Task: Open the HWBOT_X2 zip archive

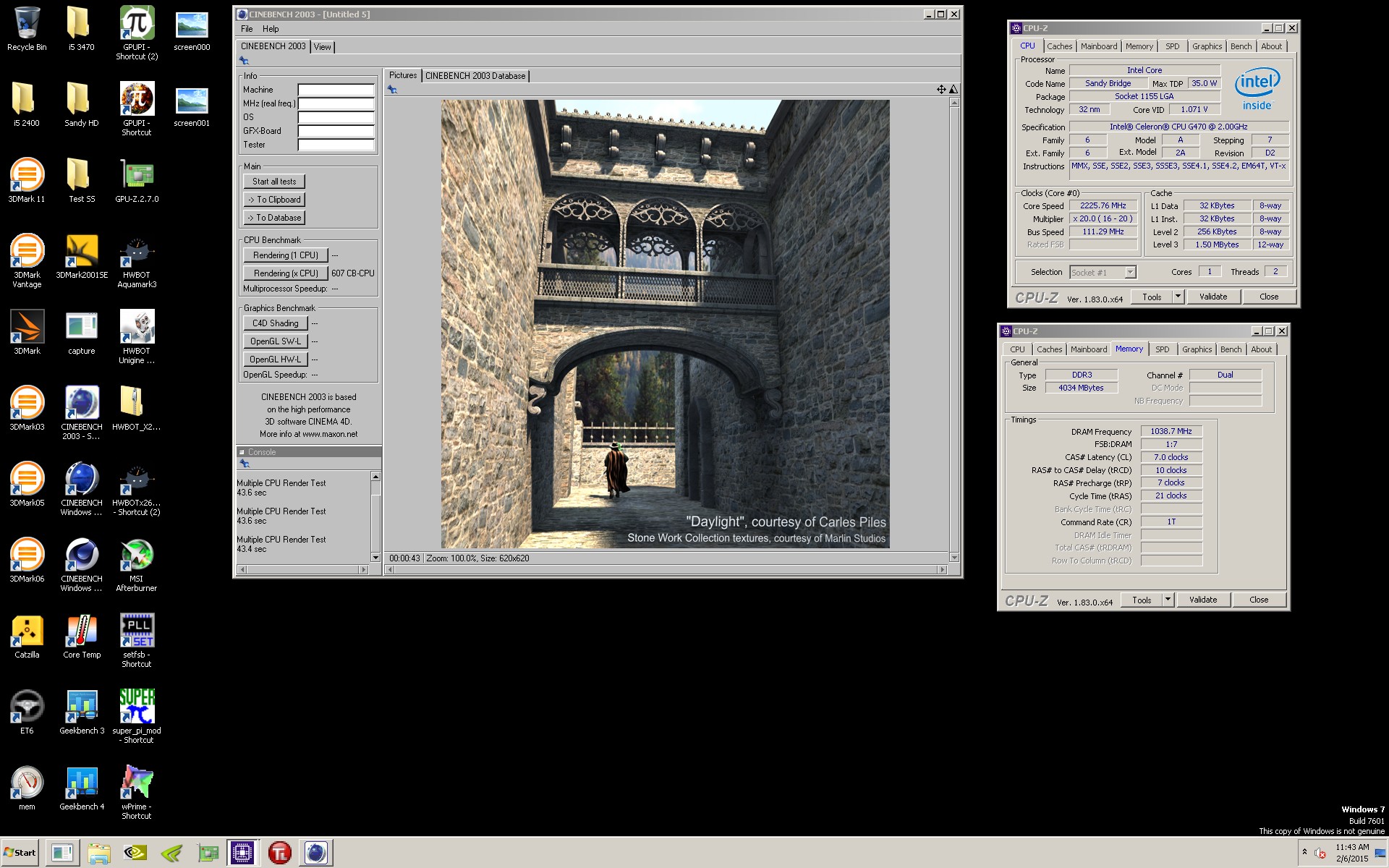Action: 137,409
